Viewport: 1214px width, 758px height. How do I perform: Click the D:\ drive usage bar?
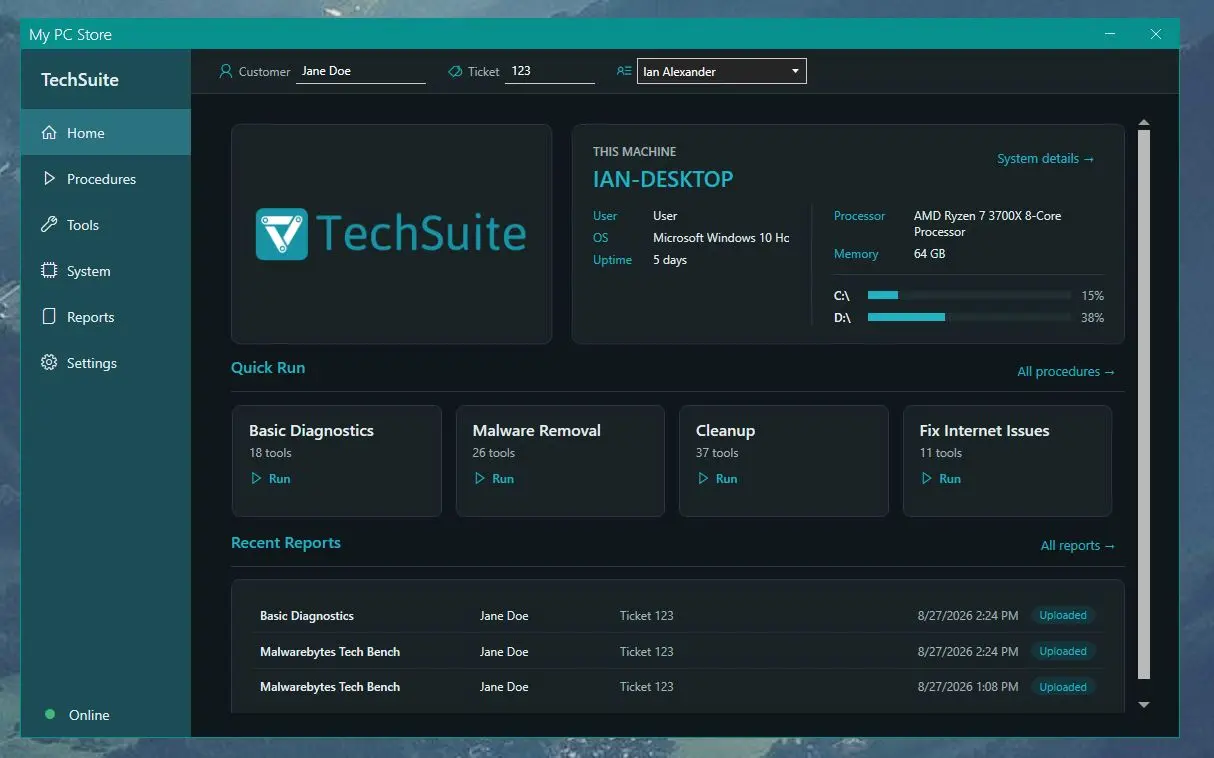point(969,317)
